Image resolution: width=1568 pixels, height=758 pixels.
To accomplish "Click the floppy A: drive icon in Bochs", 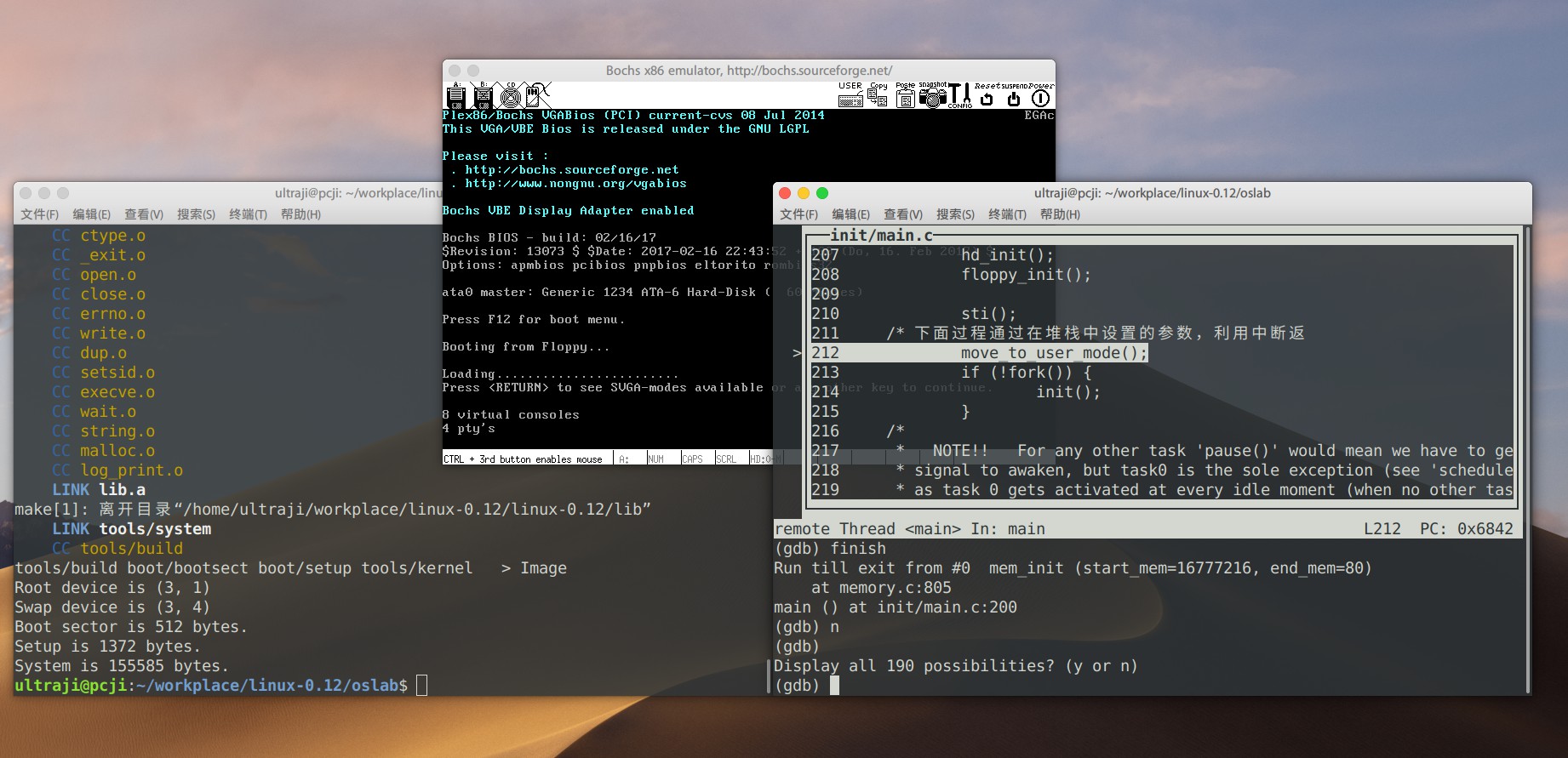I will click(455, 95).
